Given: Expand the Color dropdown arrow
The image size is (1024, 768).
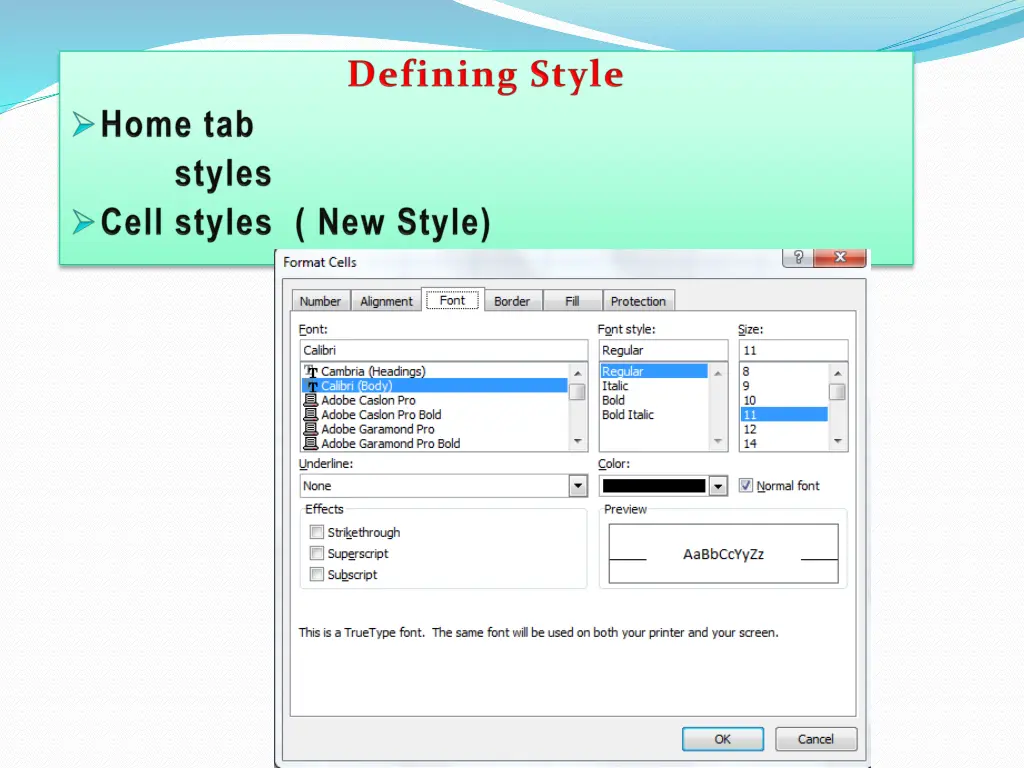Looking at the screenshot, I should 718,486.
